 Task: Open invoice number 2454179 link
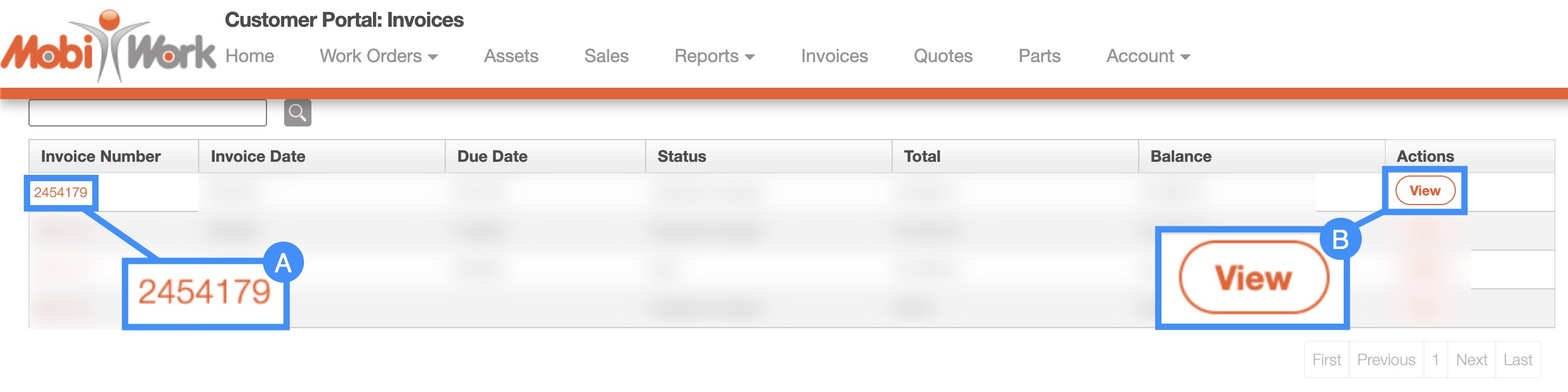point(60,193)
